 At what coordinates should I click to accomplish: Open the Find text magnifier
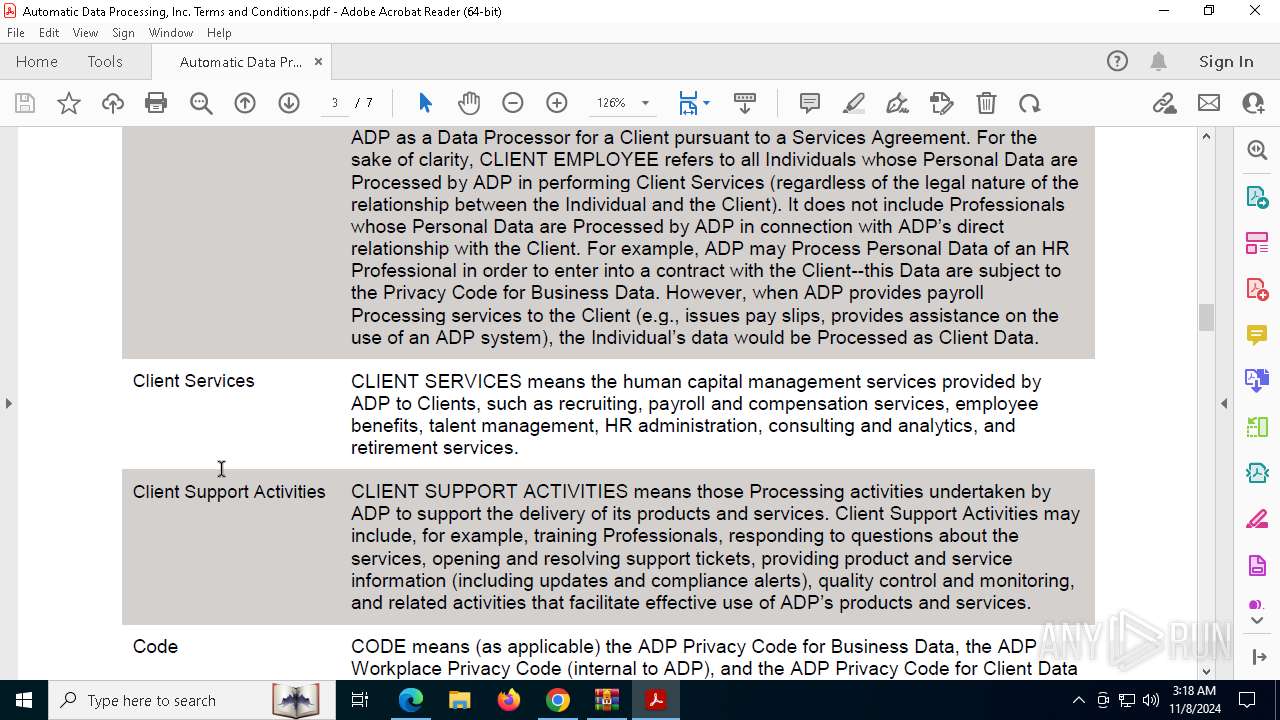(x=201, y=103)
